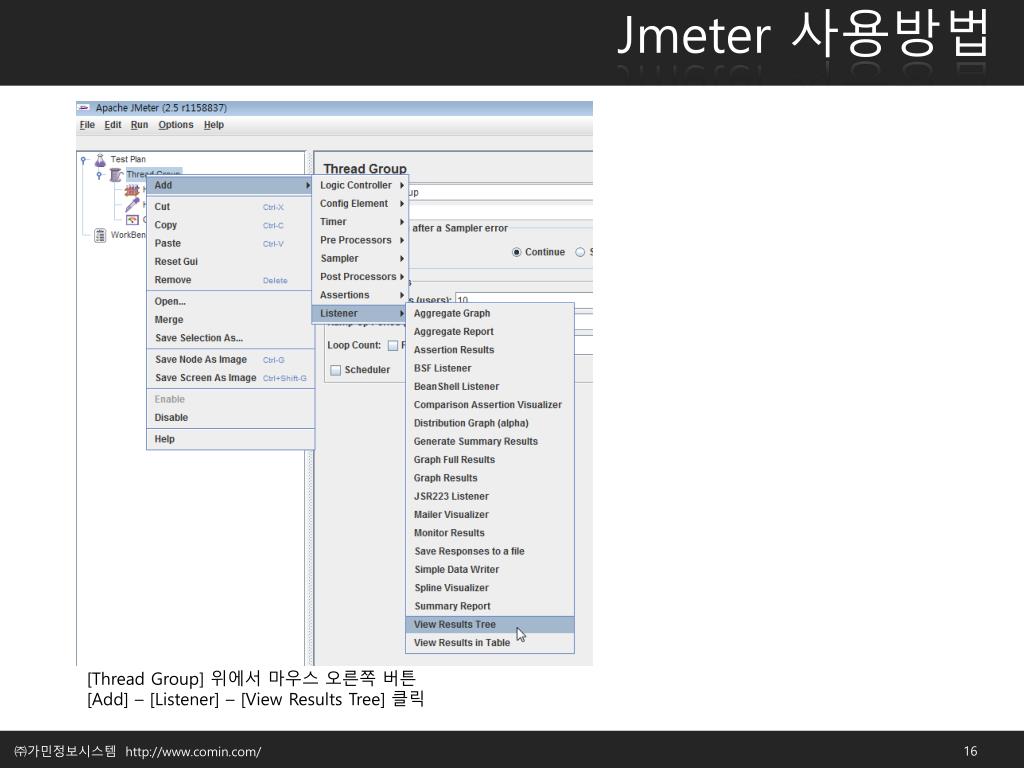The width and height of the screenshot is (1024, 768).
Task: Open the comin.com link in footer
Action: (193, 752)
